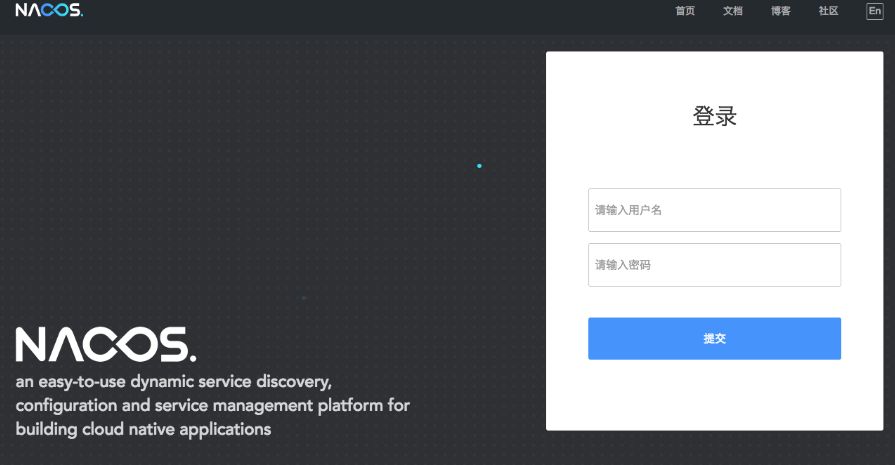This screenshot has height=465, width=895.
Task: Focus the 请输入用户名 username field
Action: coord(714,210)
